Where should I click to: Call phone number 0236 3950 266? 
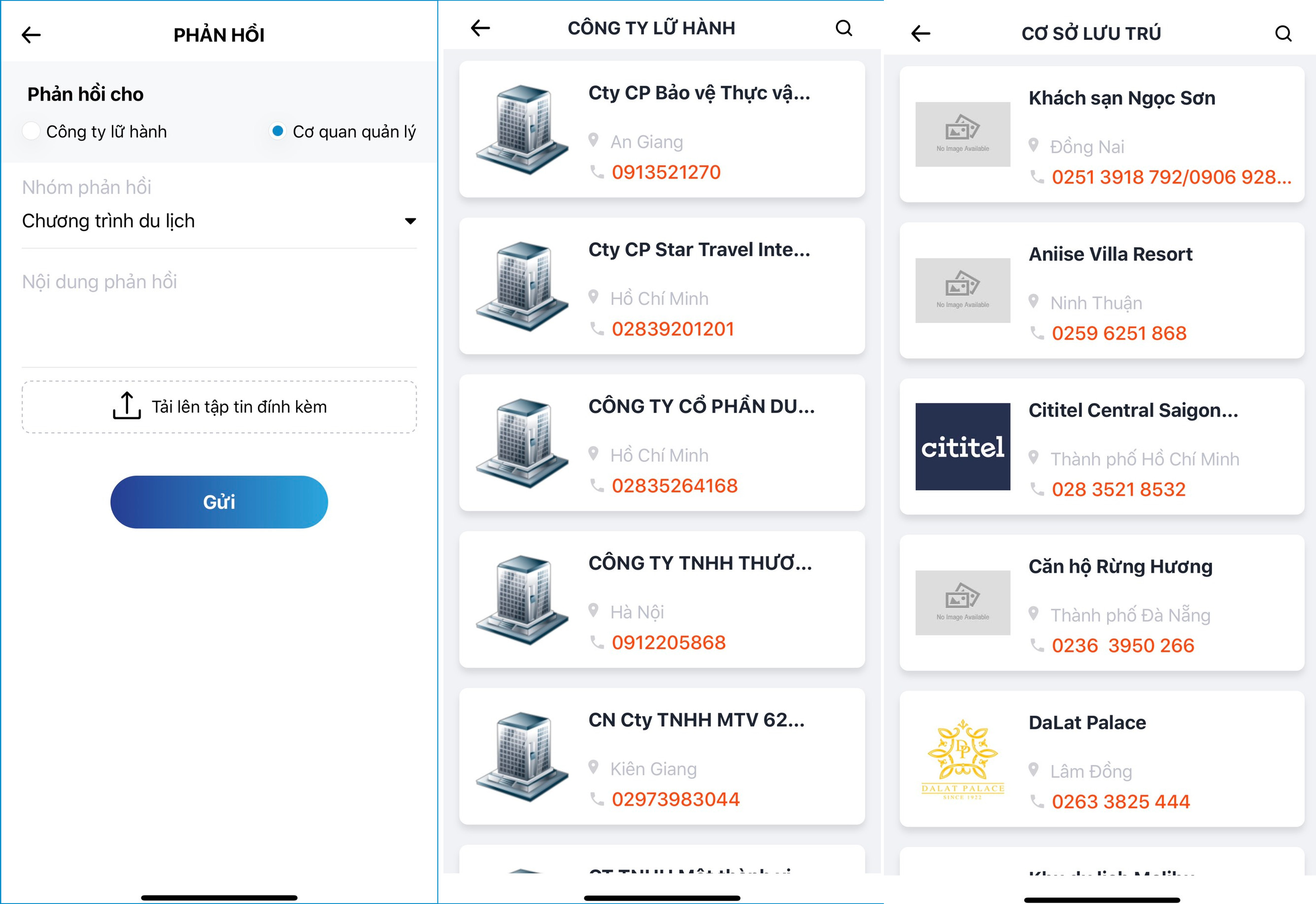tap(1123, 646)
